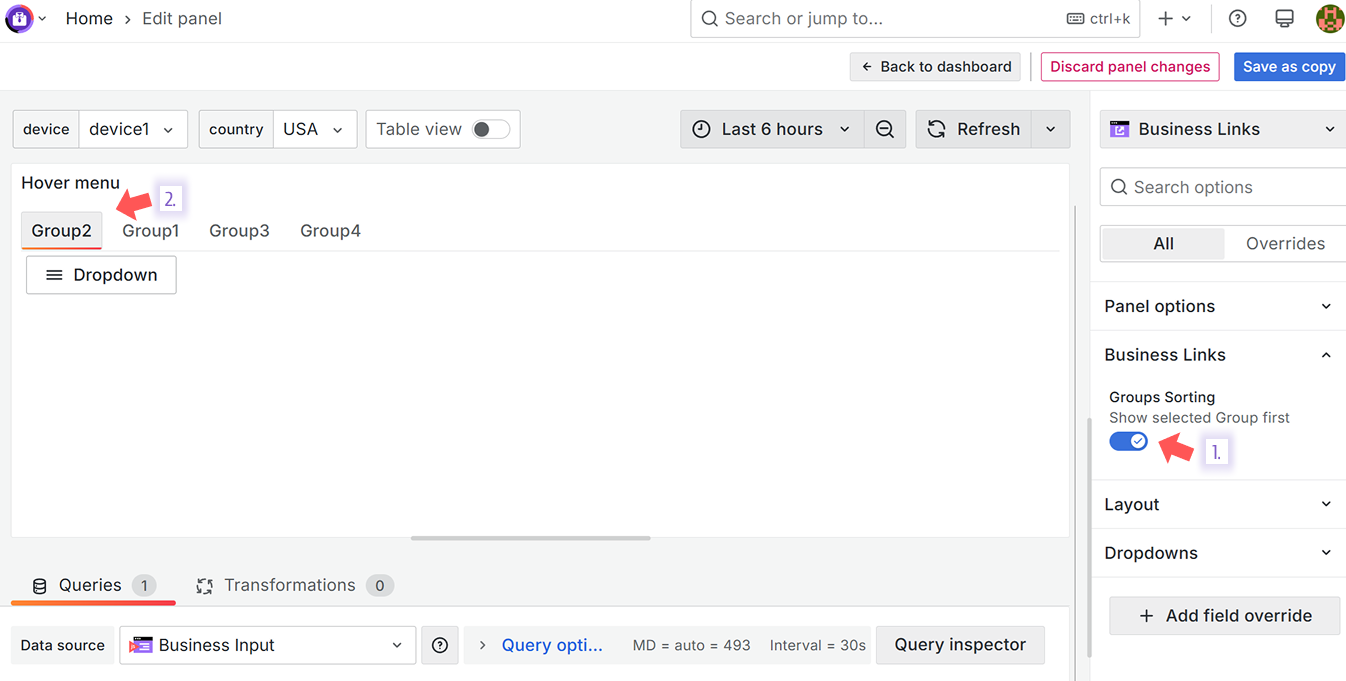Click the horizontal panel scrollbar
Viewport: 1346px width, 681px height.
click(530, 538)
